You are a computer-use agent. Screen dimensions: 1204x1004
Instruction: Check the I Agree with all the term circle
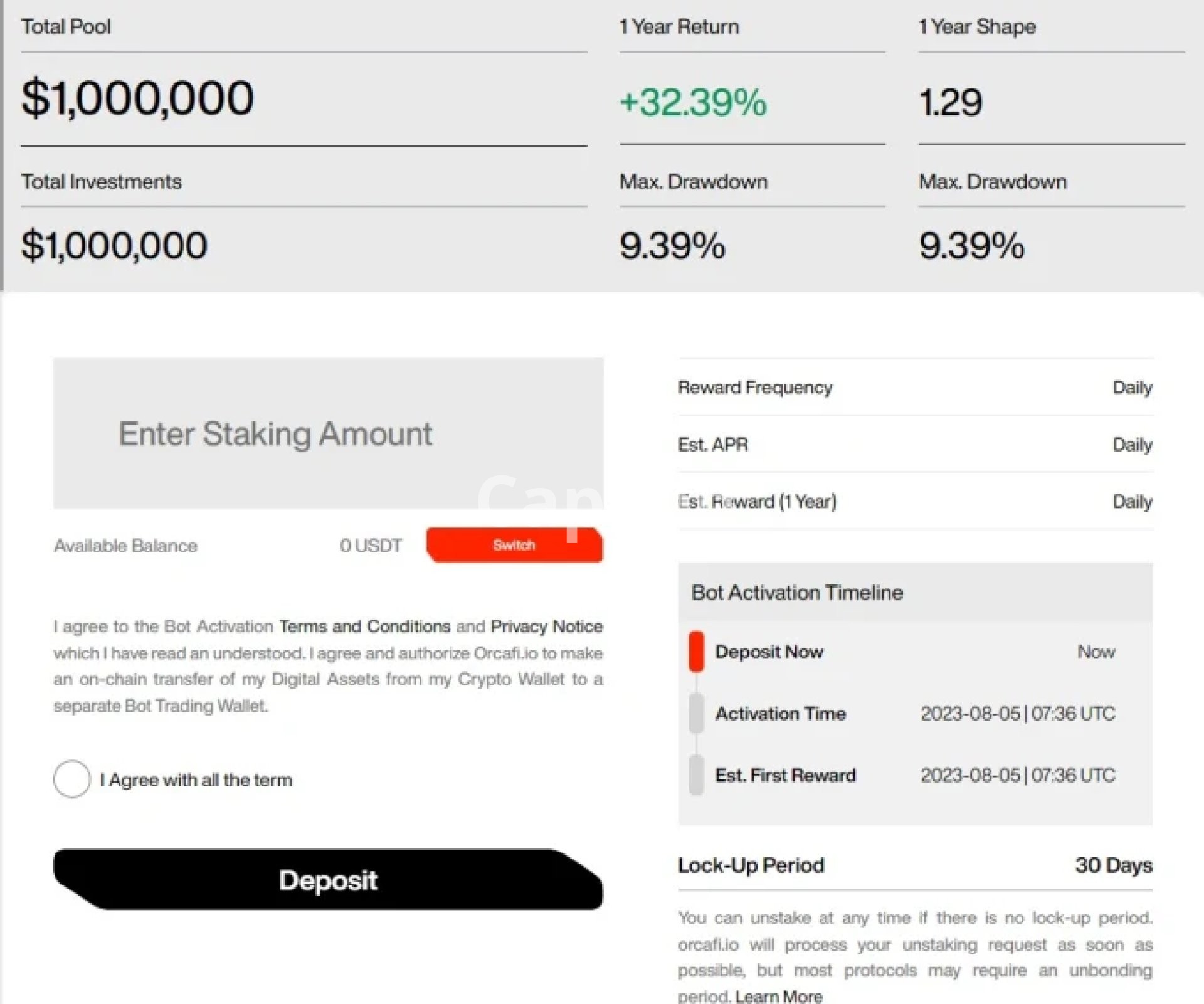[x=72, y=779]
